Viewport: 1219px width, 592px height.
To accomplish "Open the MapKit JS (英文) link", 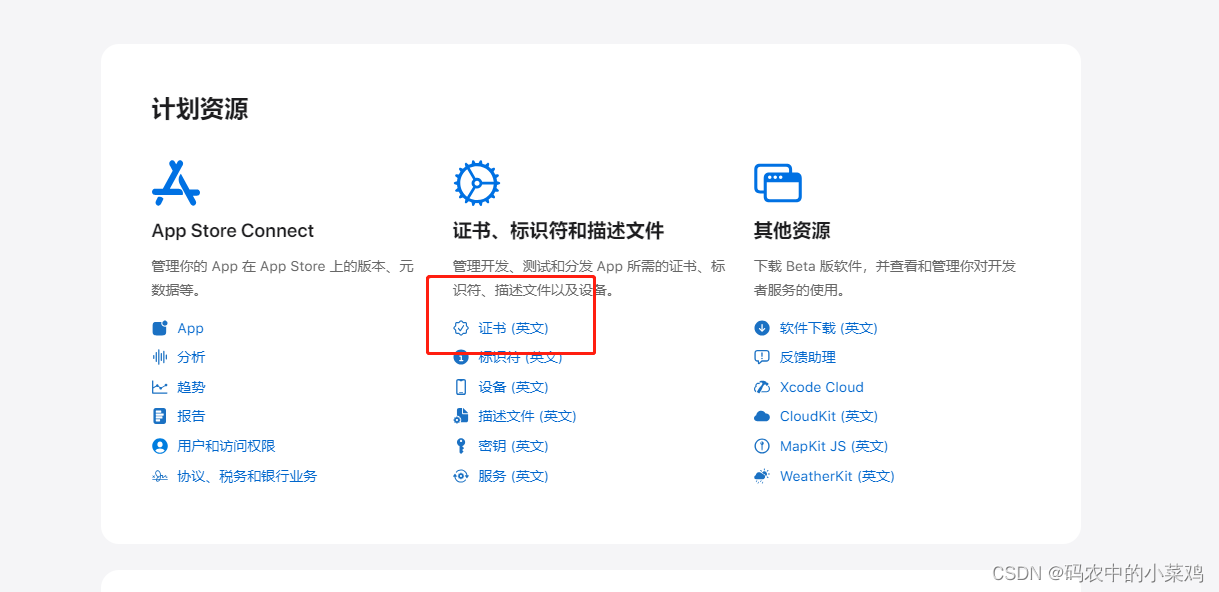I will tap(834, 446).
